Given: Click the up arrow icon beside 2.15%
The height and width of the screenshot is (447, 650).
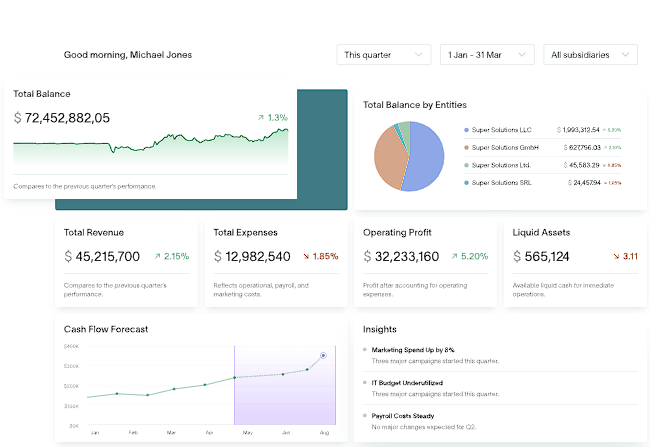Looking at the screenshot, I should [x=158, y=256].
